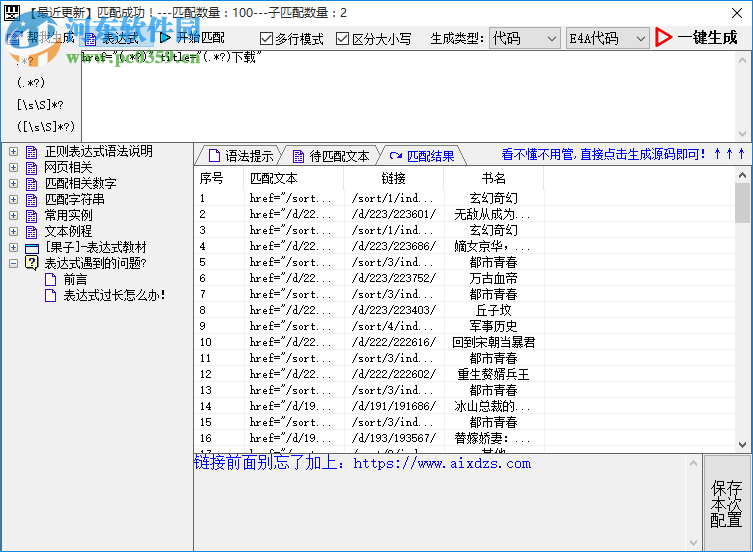The height and width of the screenshot is (552, 753).
Task: Expand the [果子]-表达式教材 tree node
Action: [x=13, y=247]
